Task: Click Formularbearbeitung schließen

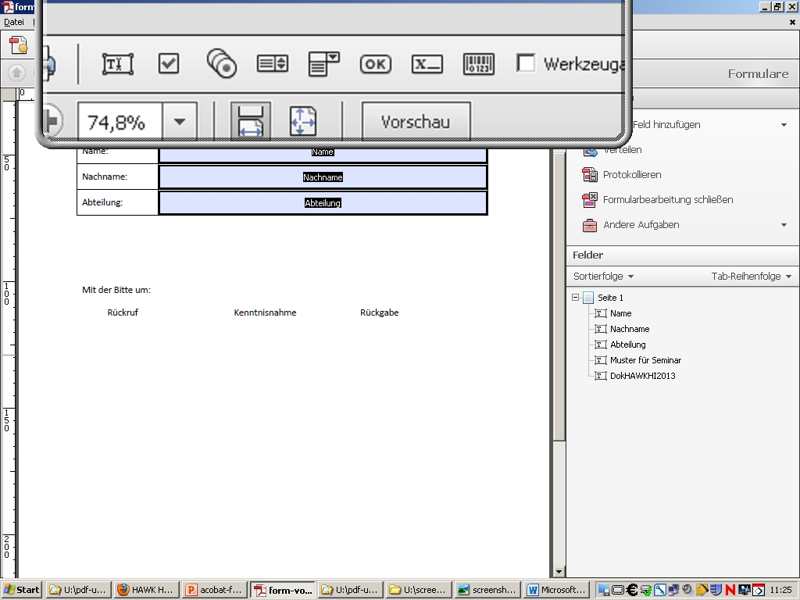Action: coord(667,200)
